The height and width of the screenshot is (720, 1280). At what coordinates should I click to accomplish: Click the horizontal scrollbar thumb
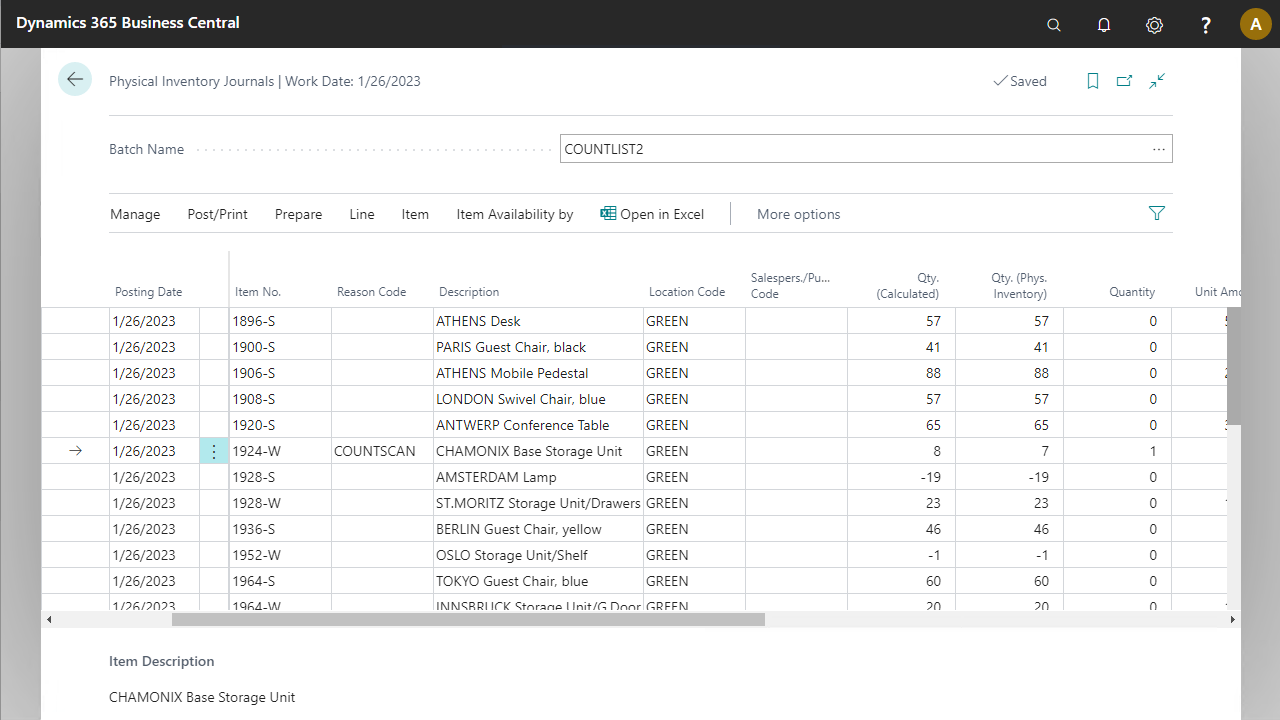(468, 620)
